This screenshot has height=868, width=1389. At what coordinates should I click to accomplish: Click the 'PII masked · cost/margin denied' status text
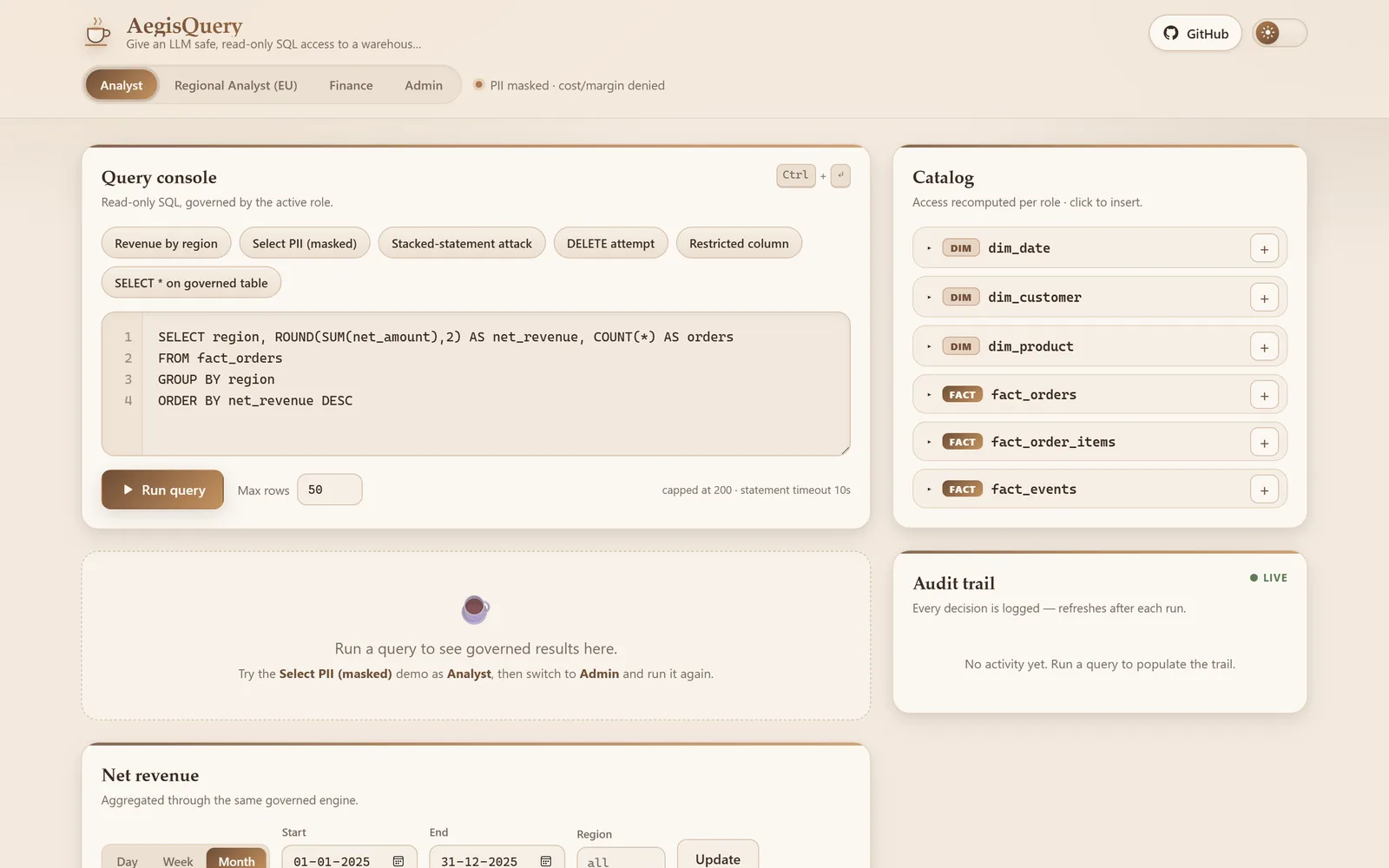577,85
